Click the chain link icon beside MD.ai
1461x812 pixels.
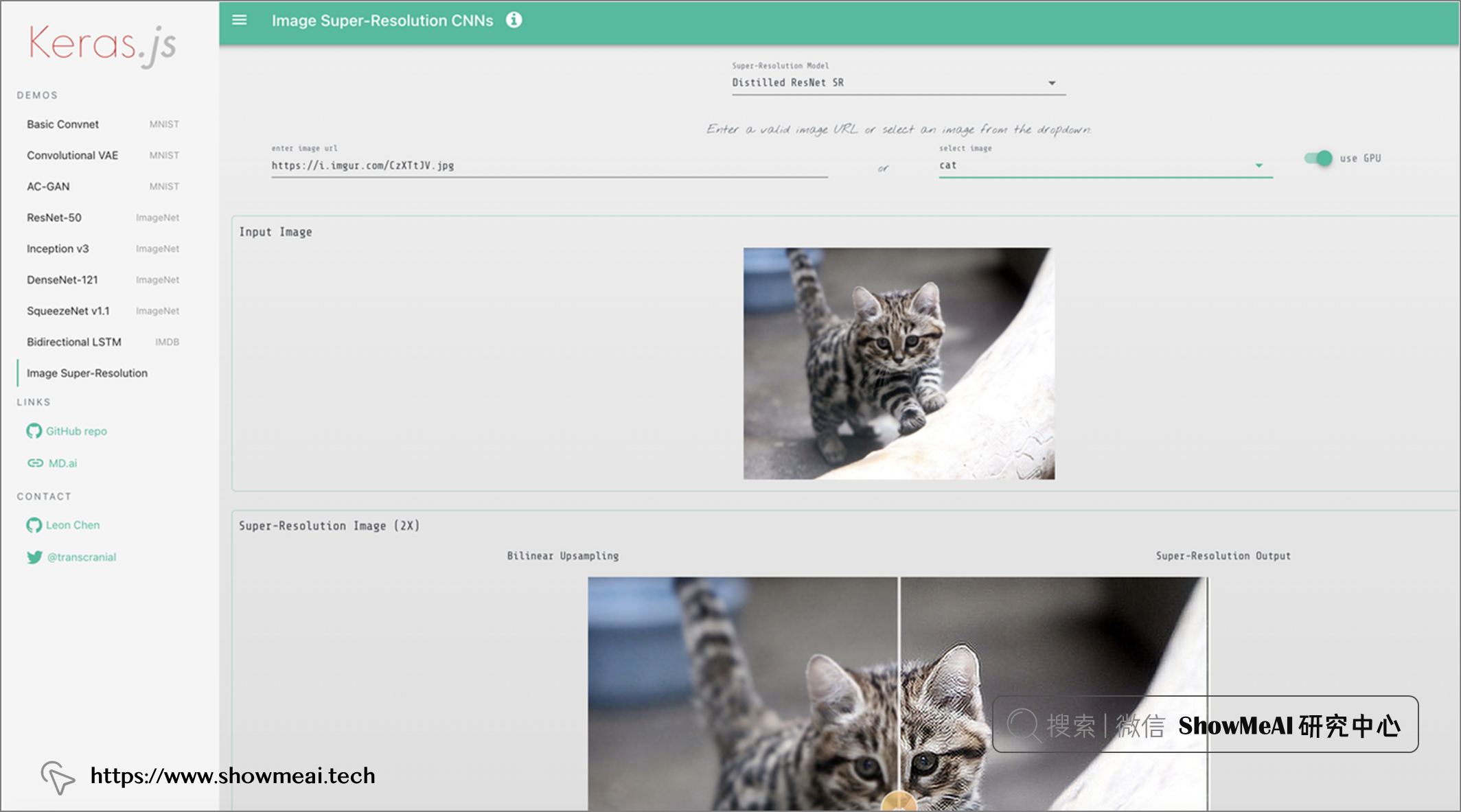[35, 463]
